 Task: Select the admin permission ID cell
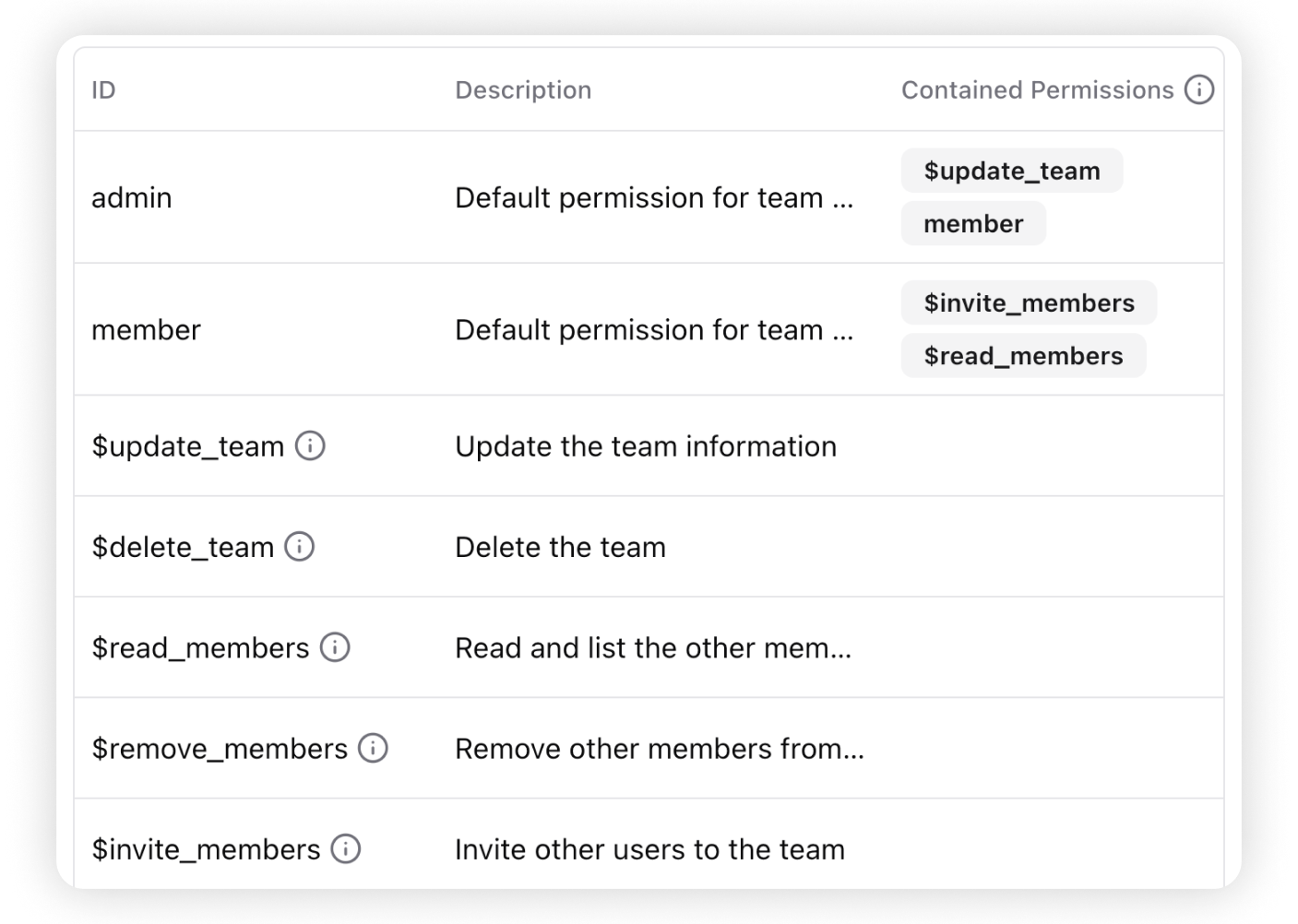131,197
